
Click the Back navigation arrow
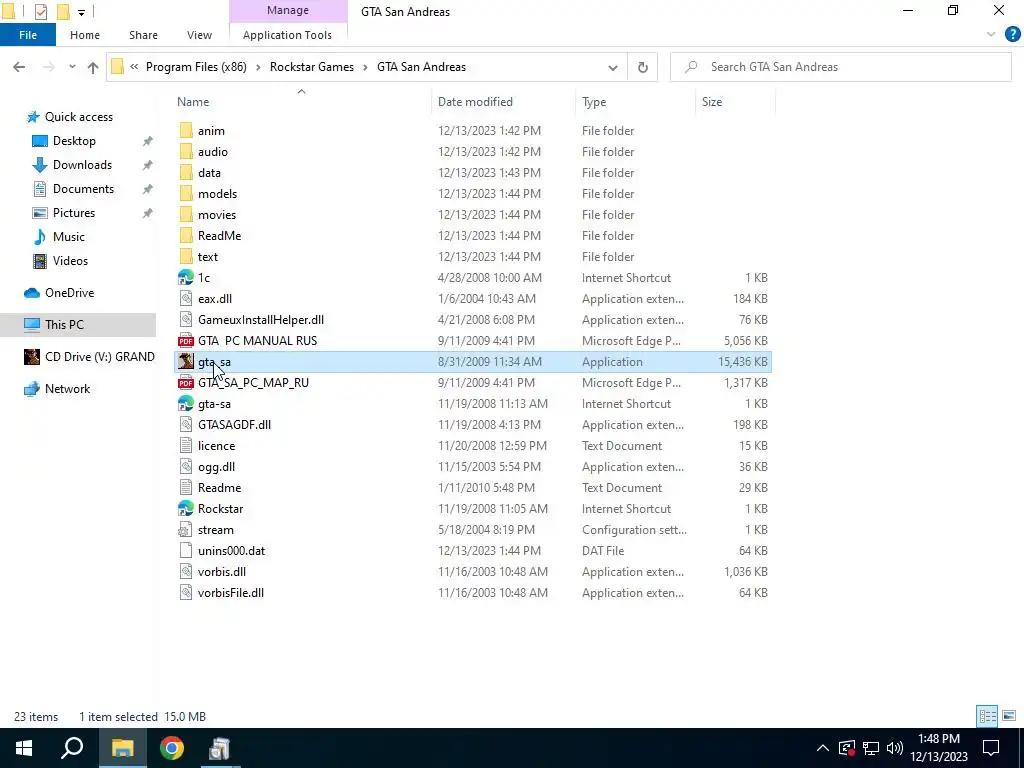point(19,67)
